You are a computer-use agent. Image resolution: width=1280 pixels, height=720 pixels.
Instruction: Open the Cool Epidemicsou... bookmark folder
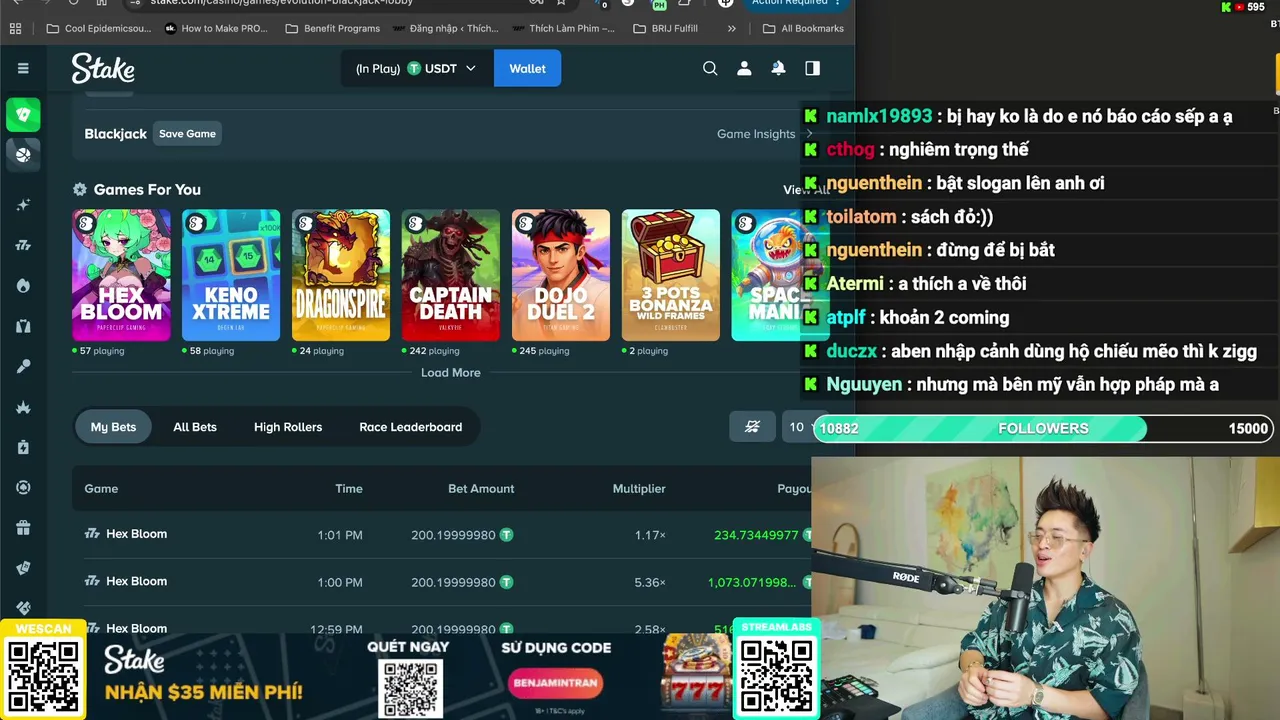[98, 28]
